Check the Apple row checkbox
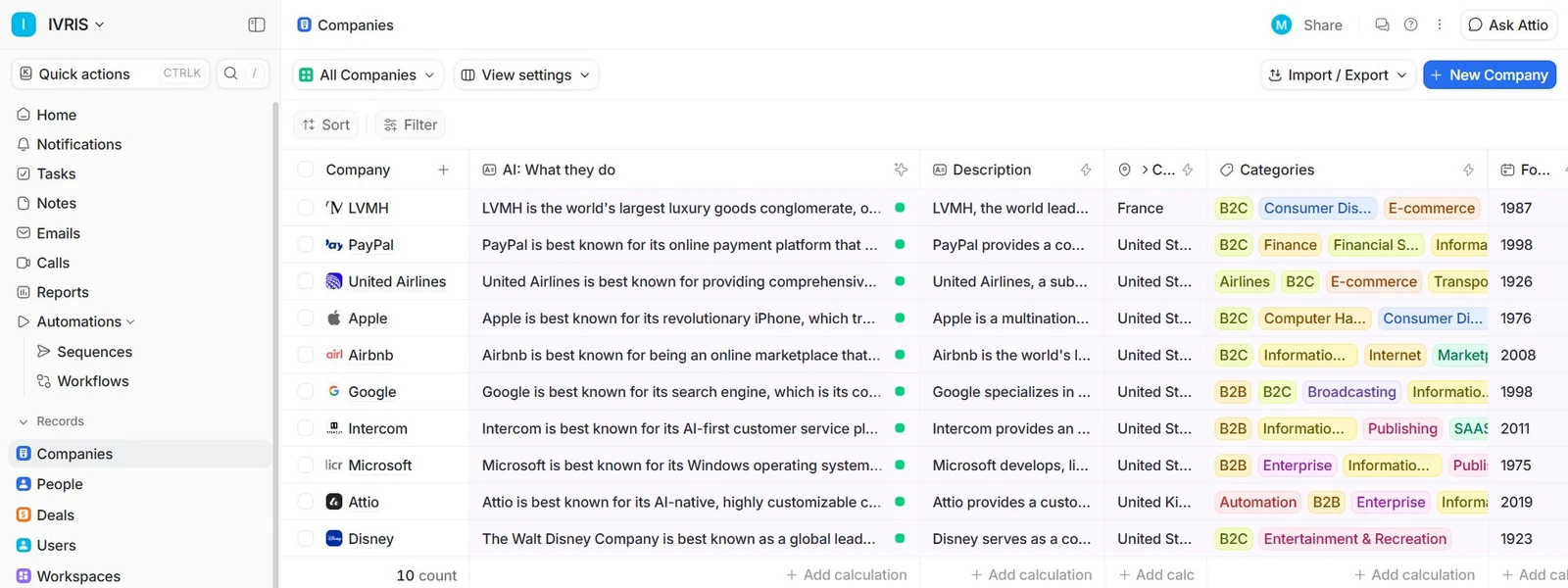This screenshot has height=588, width=1568. pyautogui.click(x=306, y=318)
